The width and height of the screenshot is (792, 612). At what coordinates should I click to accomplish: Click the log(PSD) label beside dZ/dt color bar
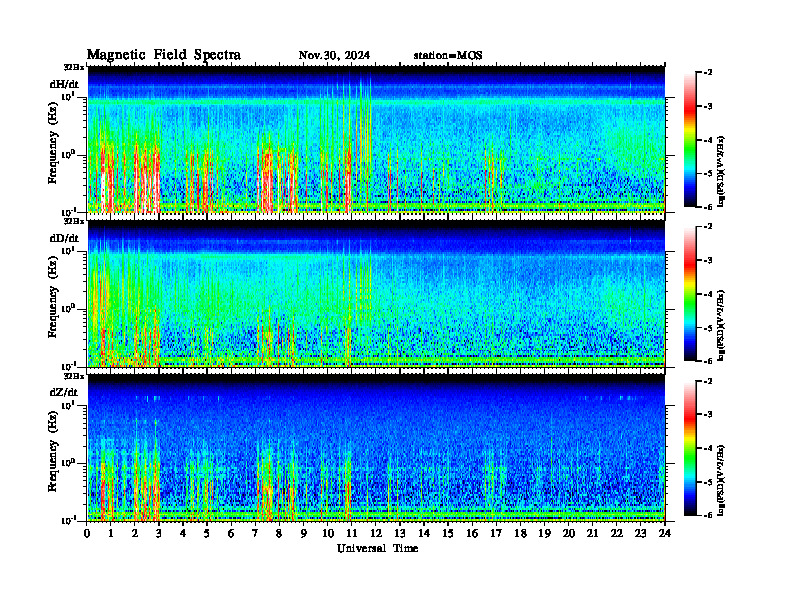coord(722,479)
